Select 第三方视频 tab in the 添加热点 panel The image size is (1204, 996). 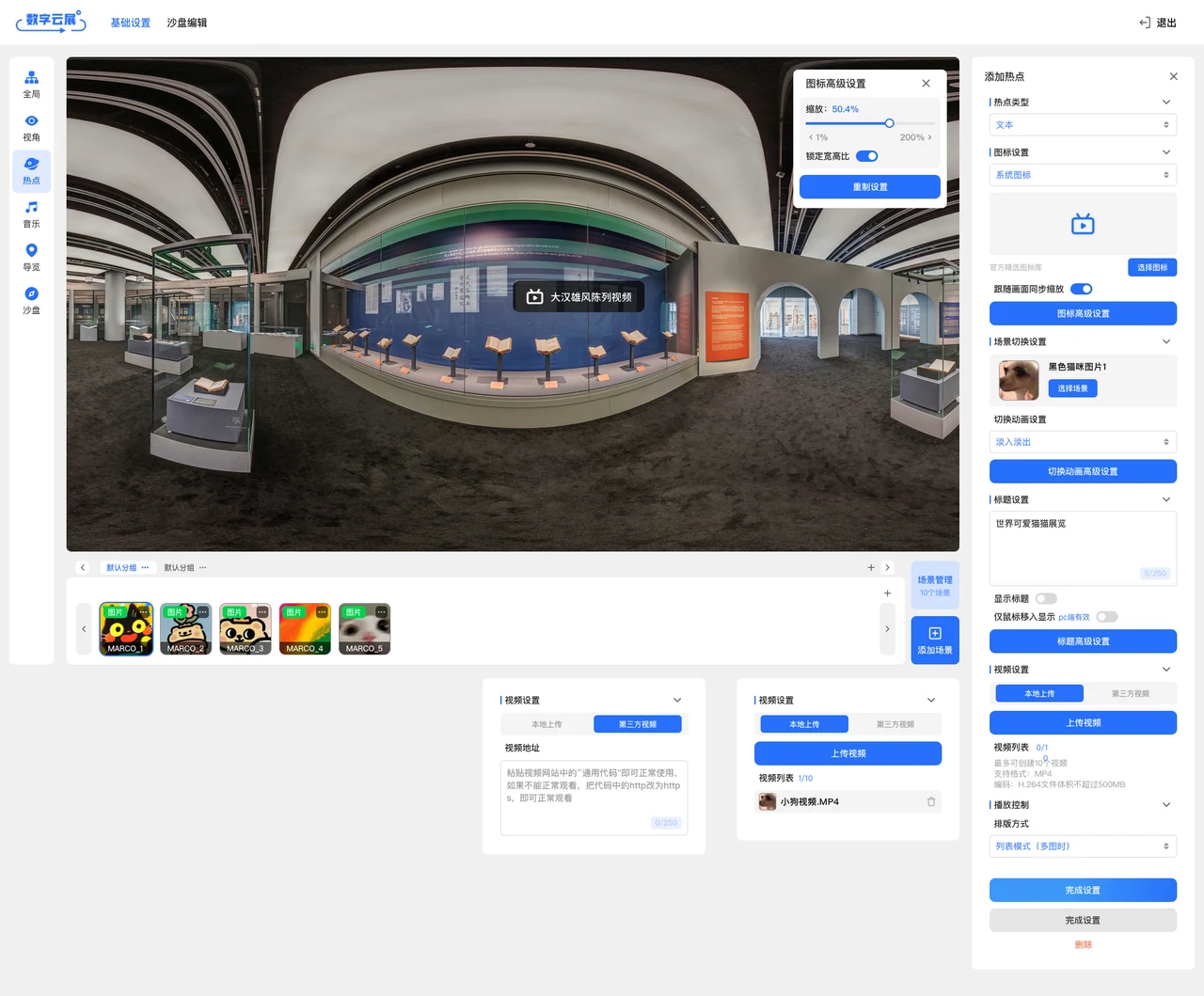point(1130,694)
